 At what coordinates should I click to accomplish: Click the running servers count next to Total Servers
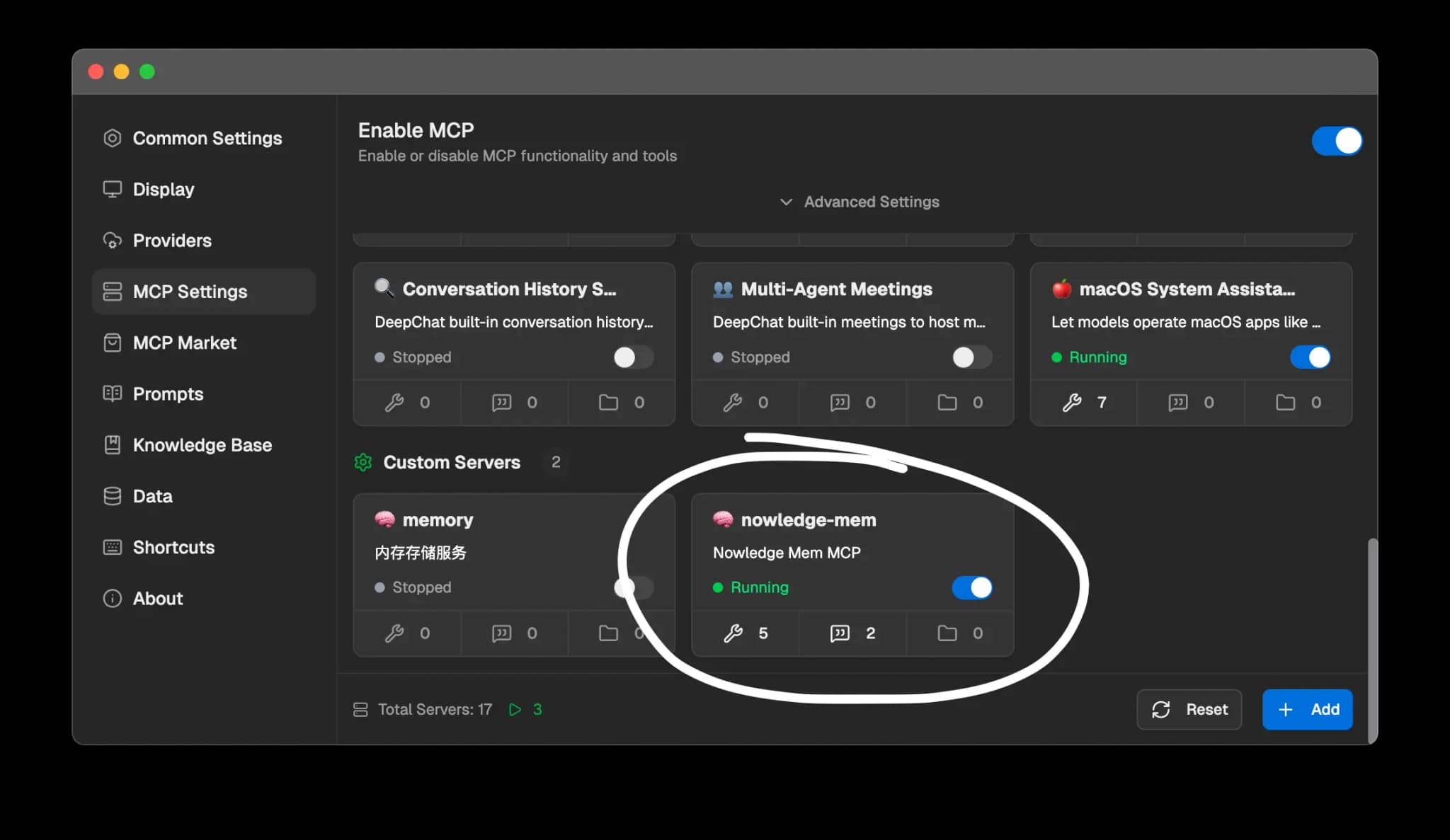pos(537,709)
